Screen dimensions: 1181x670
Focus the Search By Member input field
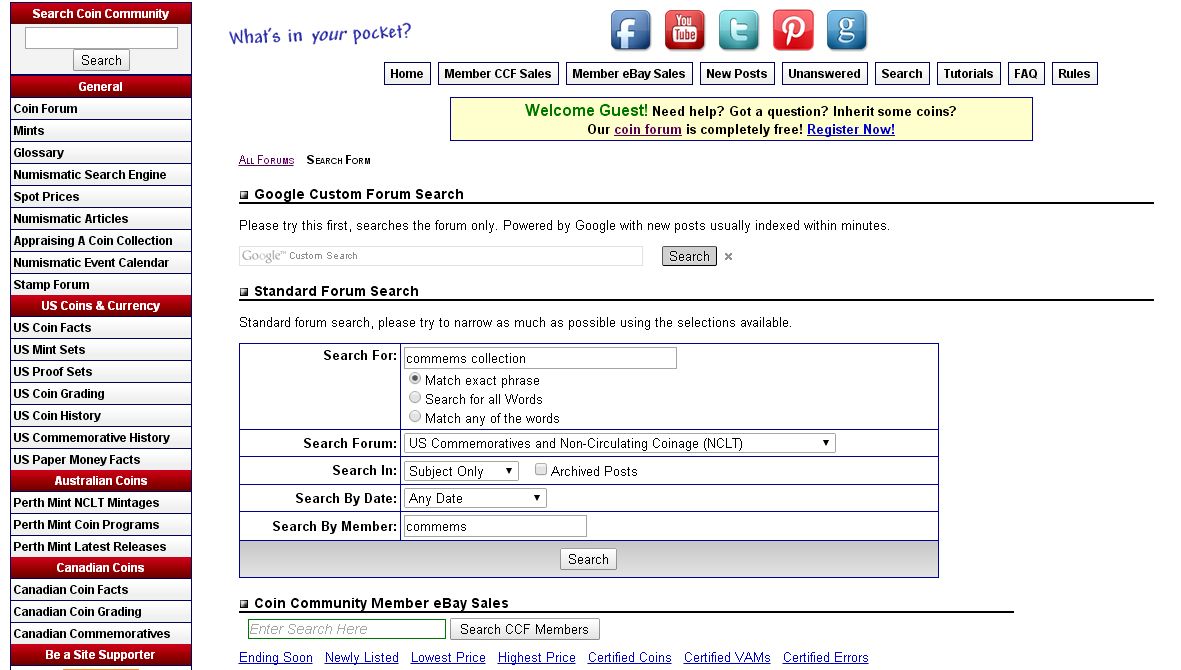pos(496,526)
